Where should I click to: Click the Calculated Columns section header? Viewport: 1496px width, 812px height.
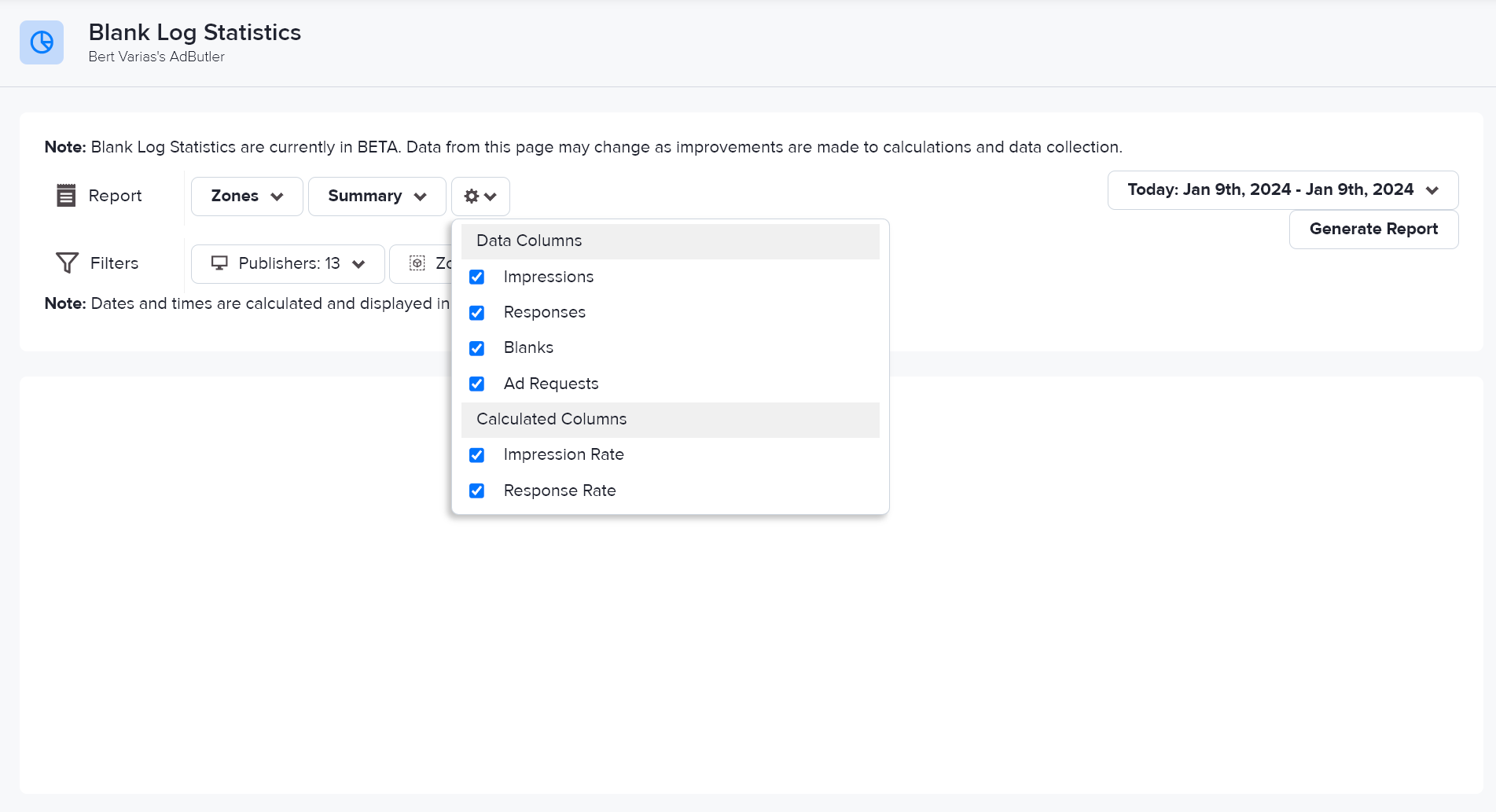(x=671, y=420)
